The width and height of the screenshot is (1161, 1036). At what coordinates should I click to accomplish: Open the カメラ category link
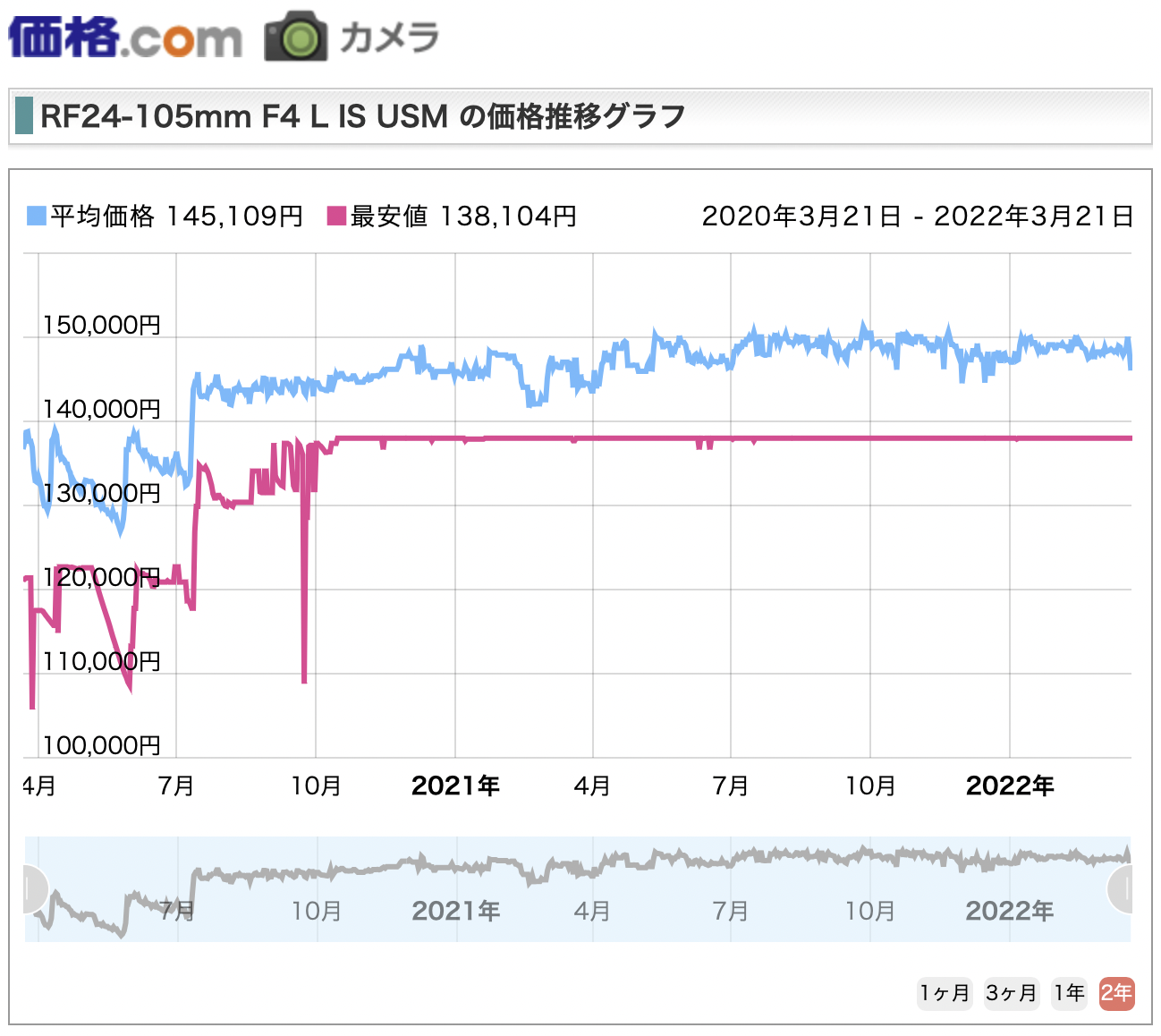tap(389, 38)
